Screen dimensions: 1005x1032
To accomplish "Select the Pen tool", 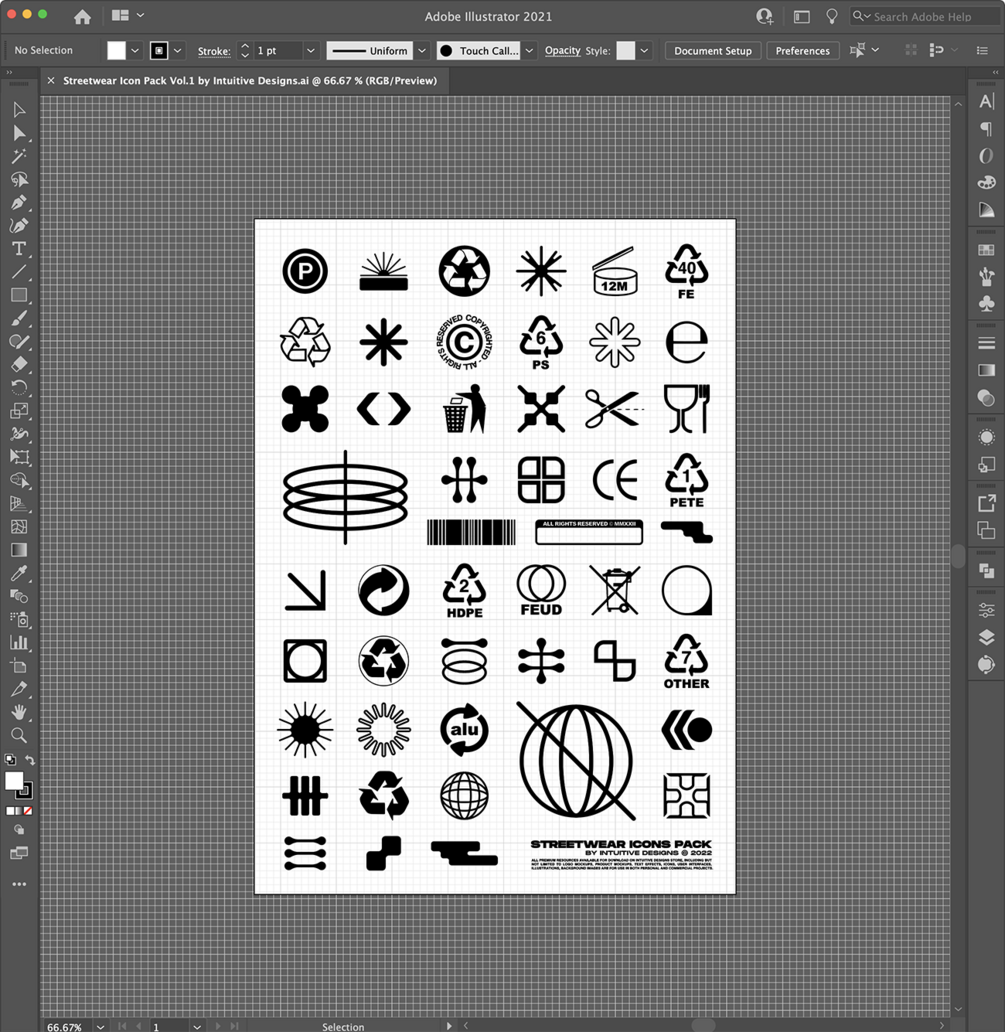I will pos(19,200).
